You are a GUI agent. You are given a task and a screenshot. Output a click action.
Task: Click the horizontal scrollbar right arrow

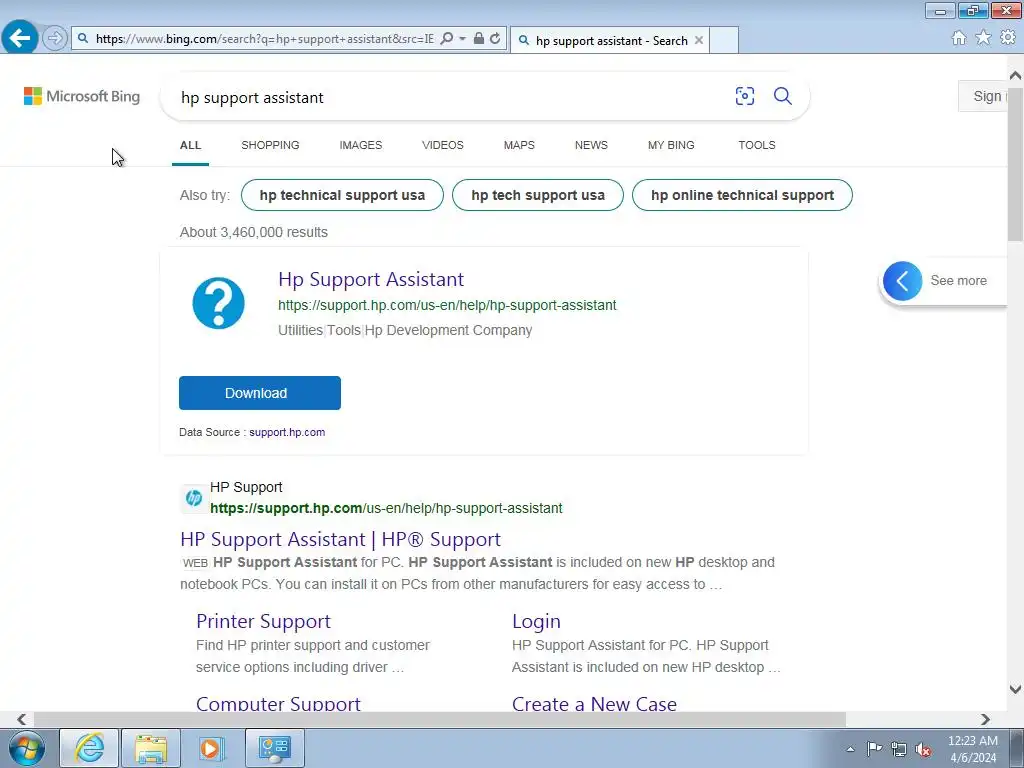(x=985, y=719)
